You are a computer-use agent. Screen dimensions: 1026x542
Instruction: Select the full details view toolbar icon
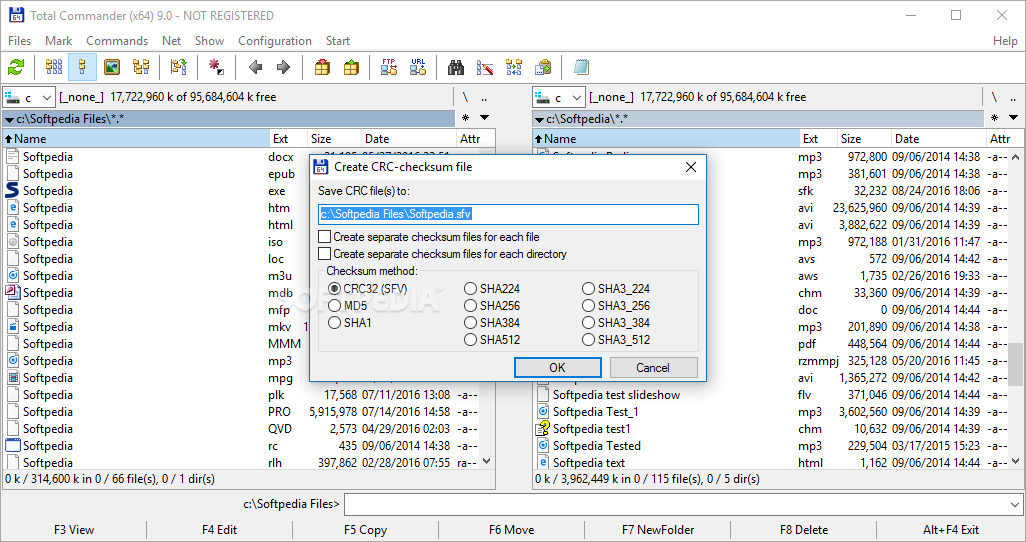pyautogui.click(x=82, y=67)
